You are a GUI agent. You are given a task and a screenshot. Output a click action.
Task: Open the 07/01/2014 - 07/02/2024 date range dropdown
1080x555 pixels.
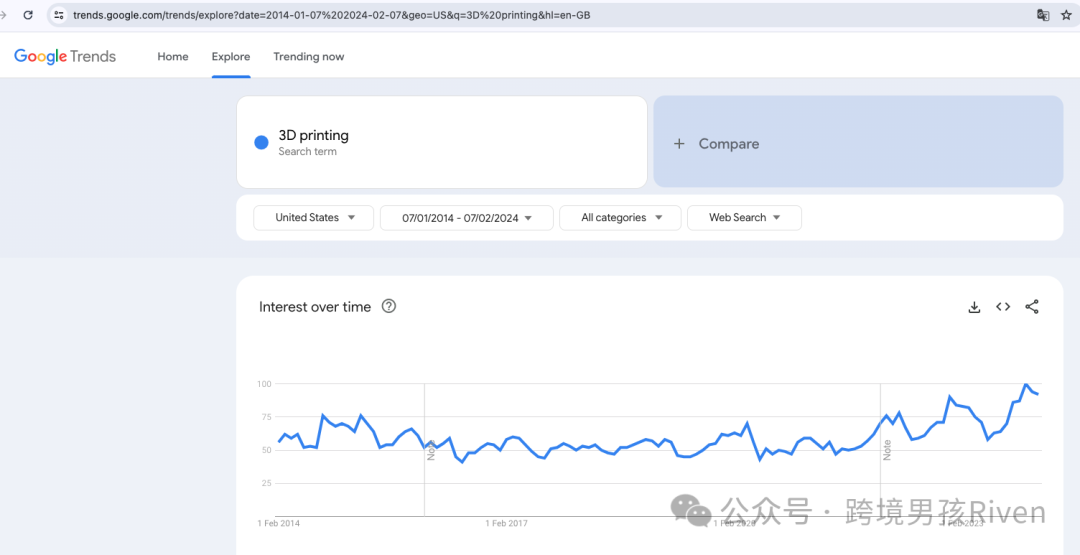click(x=466, y=218)
